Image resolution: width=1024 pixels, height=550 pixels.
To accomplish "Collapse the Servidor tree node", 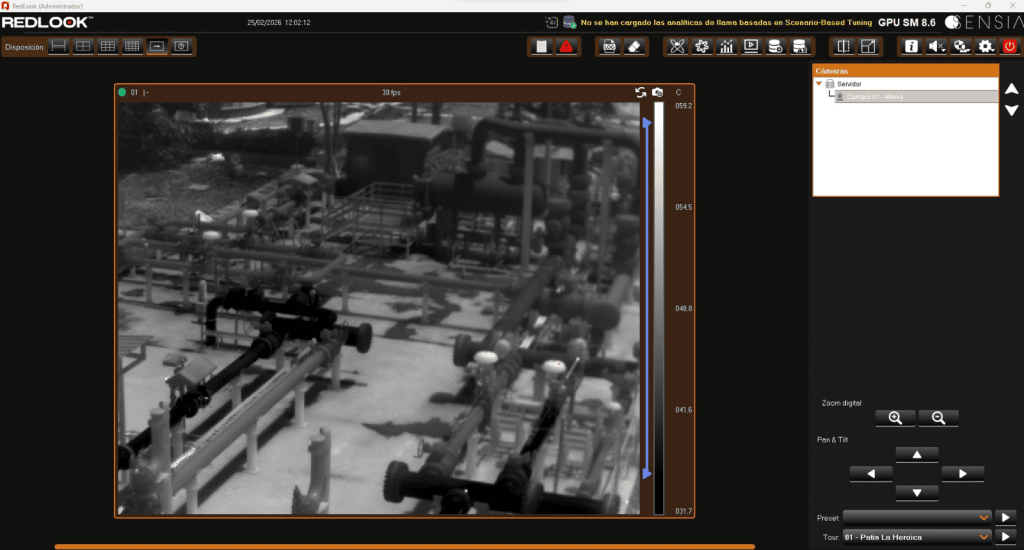I will point(819,84).
